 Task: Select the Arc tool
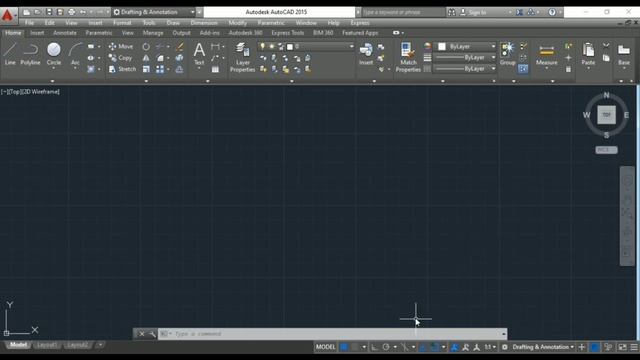point(75,54)
